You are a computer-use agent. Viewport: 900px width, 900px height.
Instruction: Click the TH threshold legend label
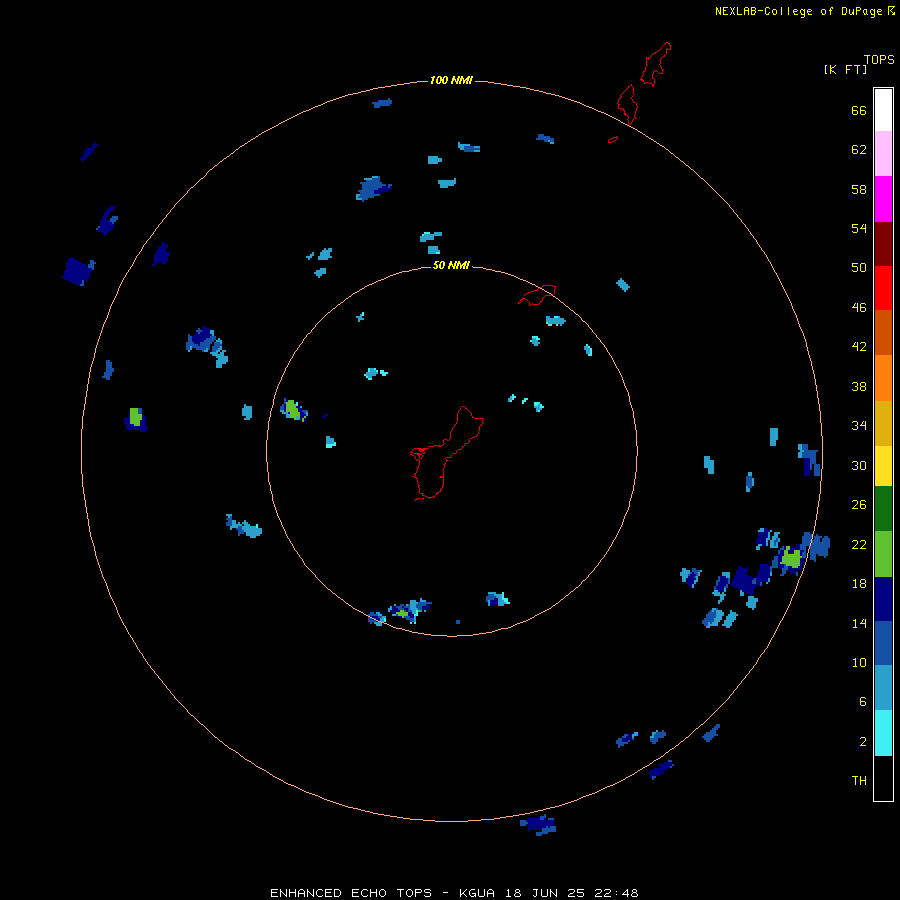(x=859, y=781)
